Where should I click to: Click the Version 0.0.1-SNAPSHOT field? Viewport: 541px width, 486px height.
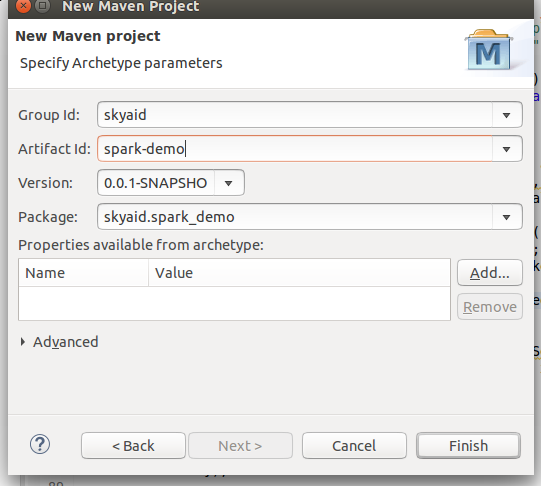[x=156, y=183]
